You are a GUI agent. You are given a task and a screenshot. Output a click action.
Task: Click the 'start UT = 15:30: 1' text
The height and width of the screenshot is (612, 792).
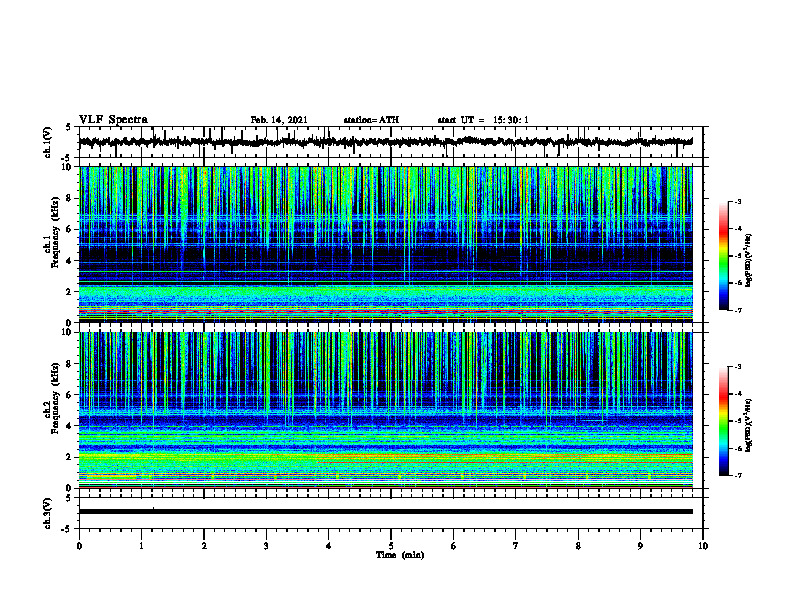click(x=483, y=120)
